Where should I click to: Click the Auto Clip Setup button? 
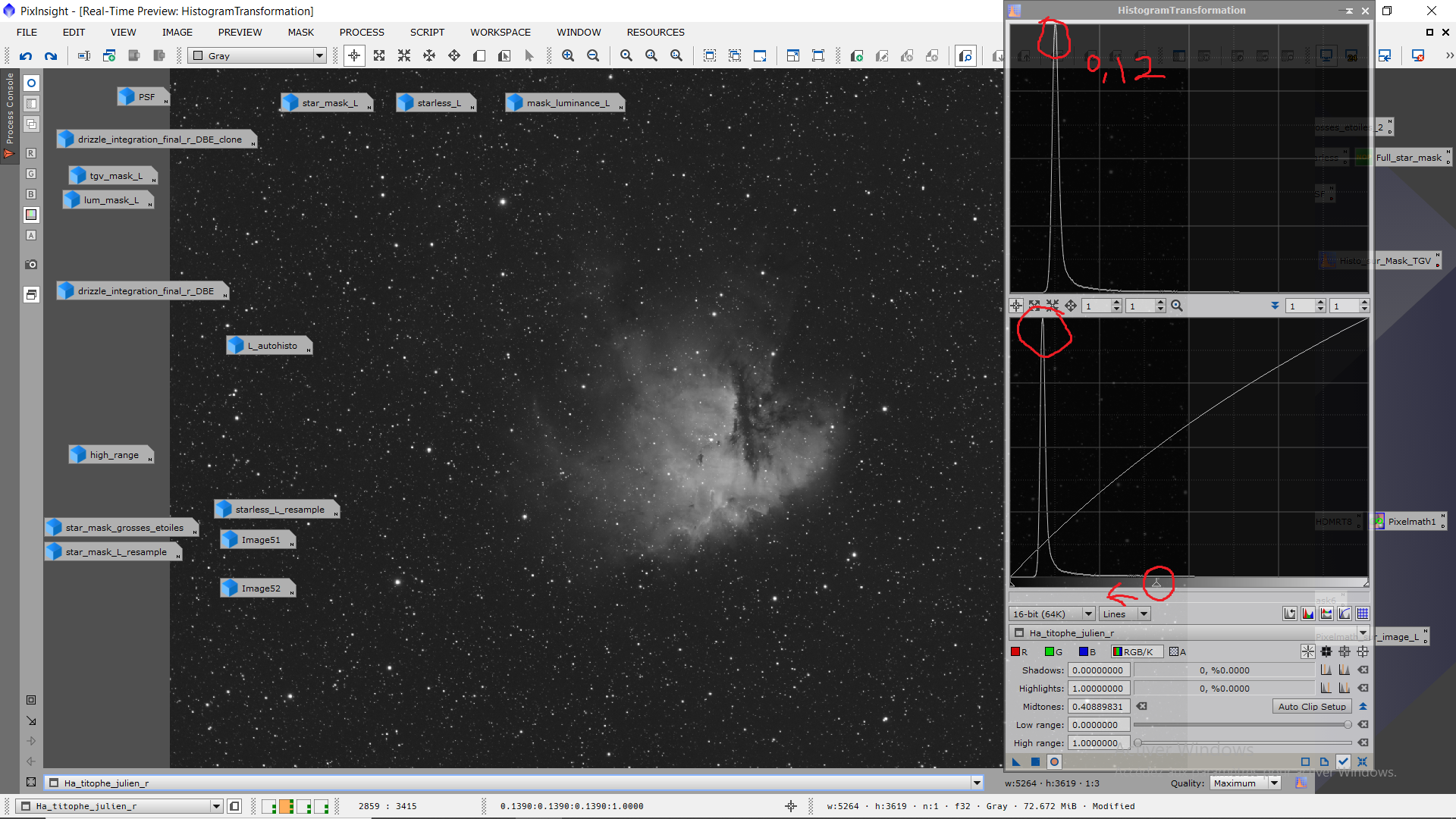[x=1311, y=706]
